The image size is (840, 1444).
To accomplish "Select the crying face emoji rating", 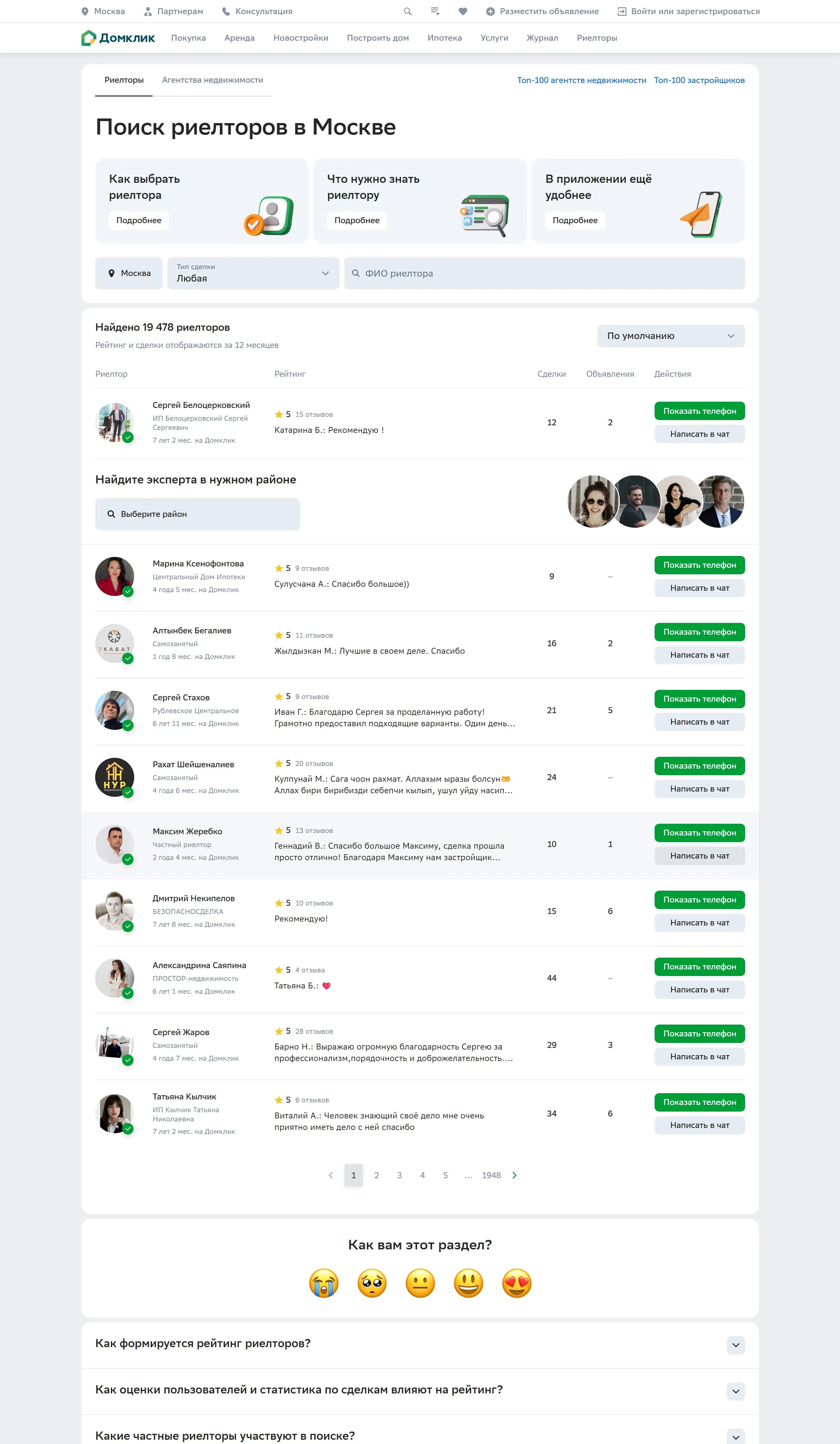I will tap(324, 1283).
